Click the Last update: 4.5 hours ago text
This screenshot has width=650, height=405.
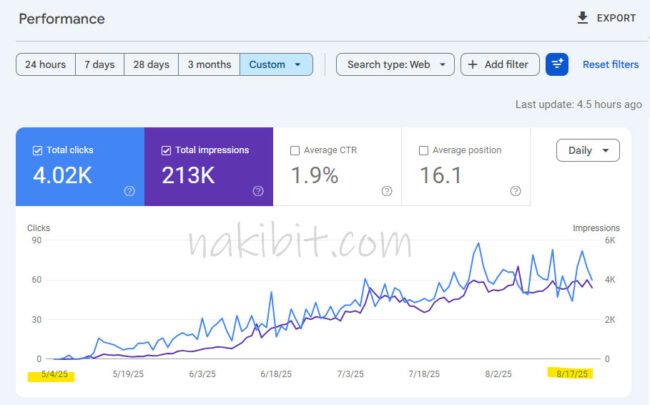[579, 104]
